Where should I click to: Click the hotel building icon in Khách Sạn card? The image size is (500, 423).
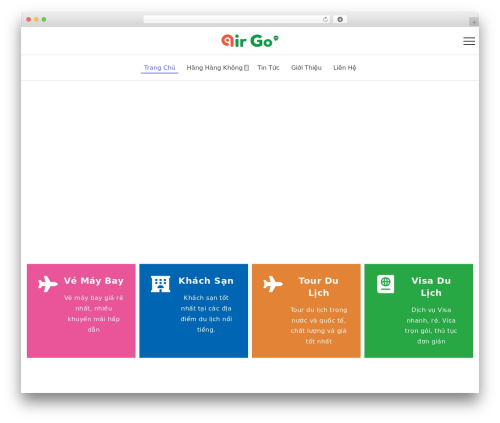click(x=160, y=284)
